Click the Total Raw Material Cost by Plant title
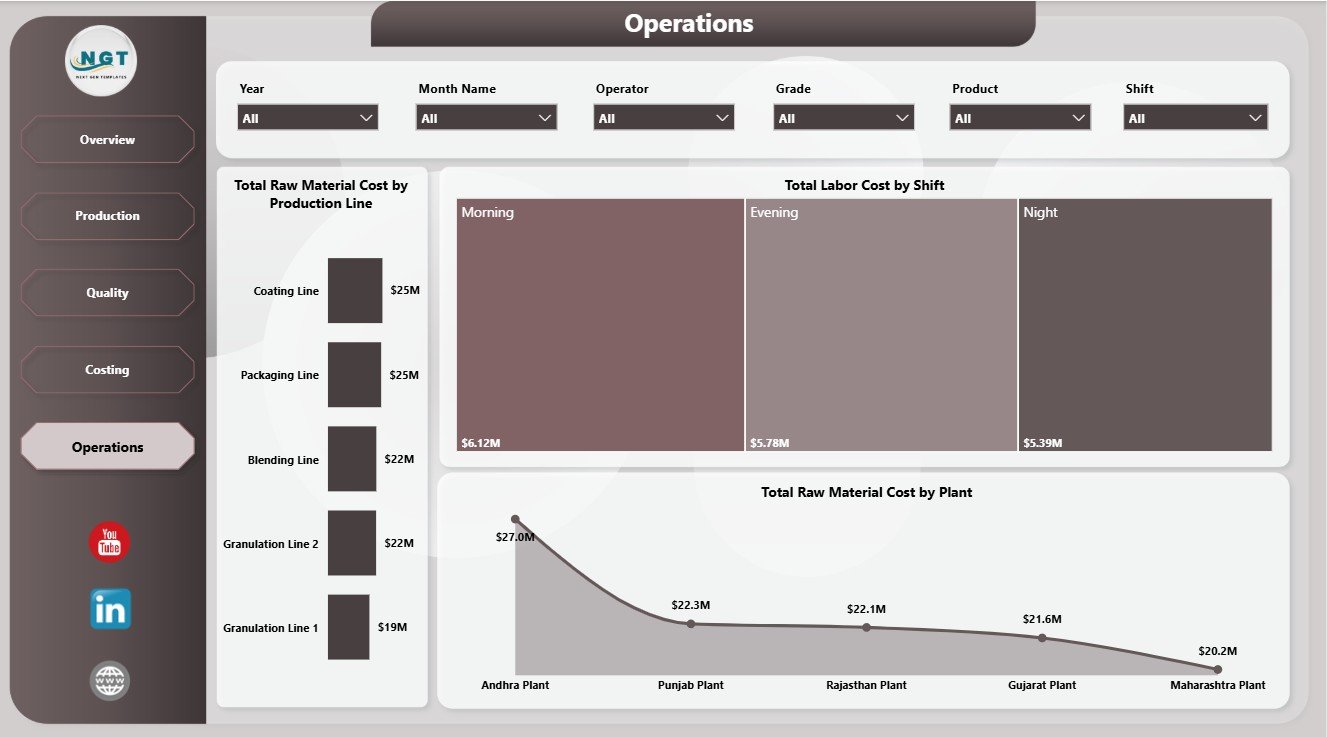This screenshot has height=737, width=1327. 866,492
